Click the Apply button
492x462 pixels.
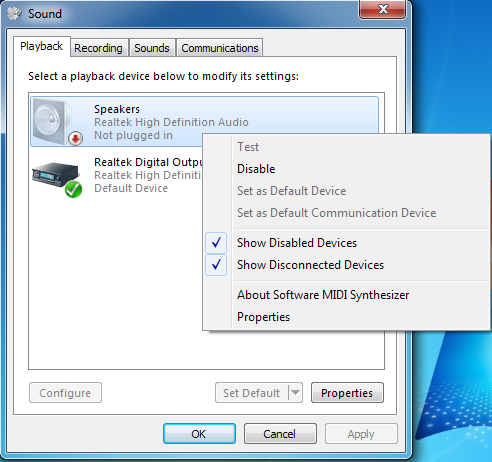pos(361,434)
